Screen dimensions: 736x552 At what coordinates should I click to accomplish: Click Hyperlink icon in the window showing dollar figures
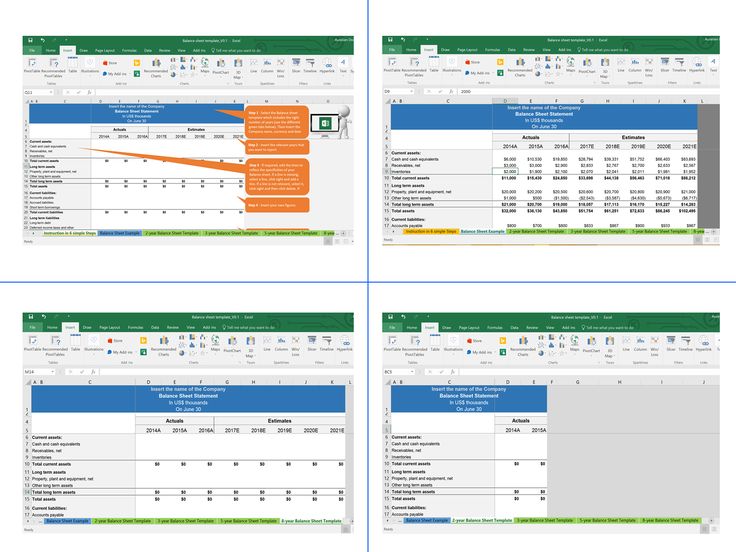697,64
